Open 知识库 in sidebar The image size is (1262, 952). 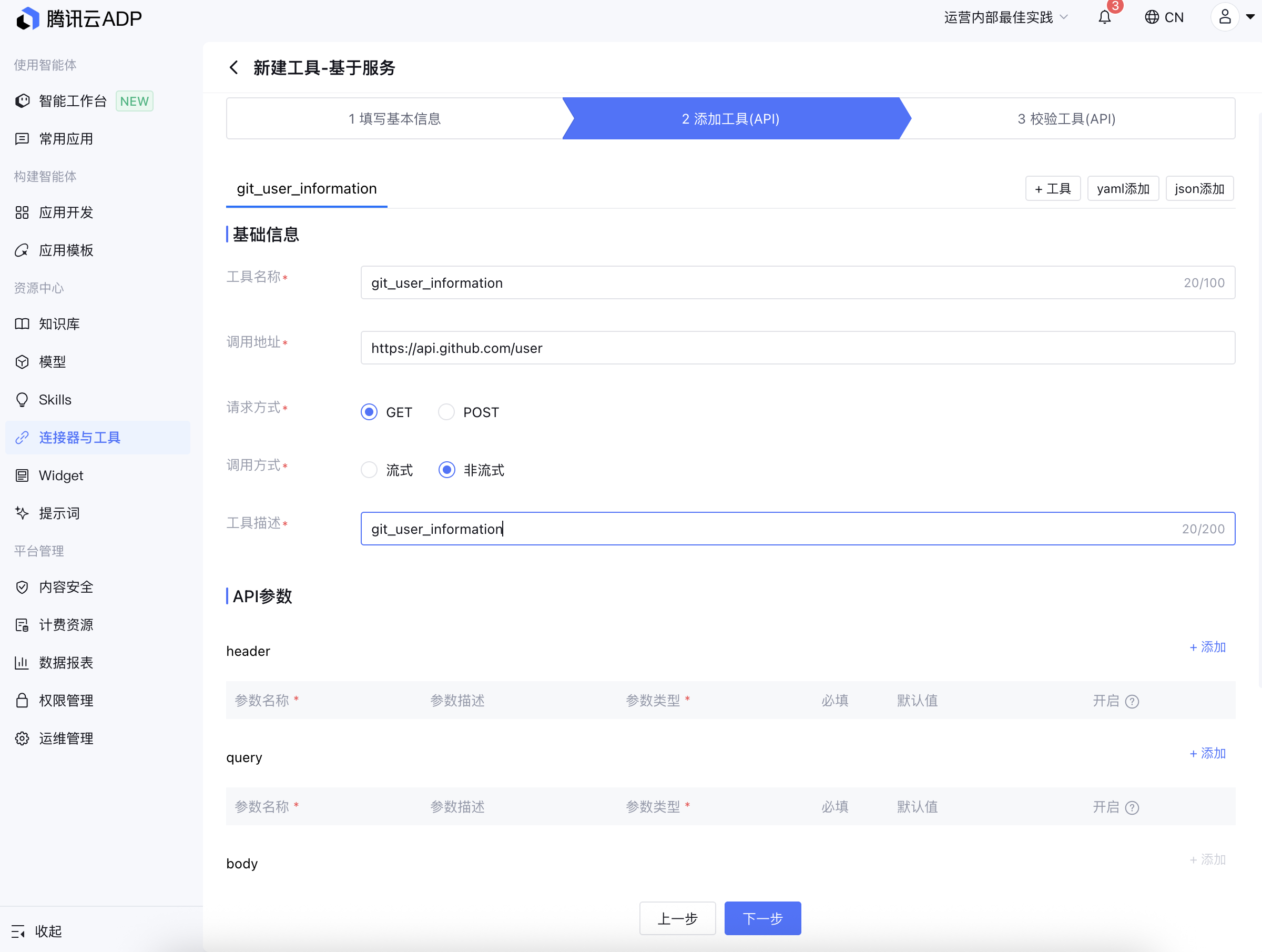pos(59,323)
